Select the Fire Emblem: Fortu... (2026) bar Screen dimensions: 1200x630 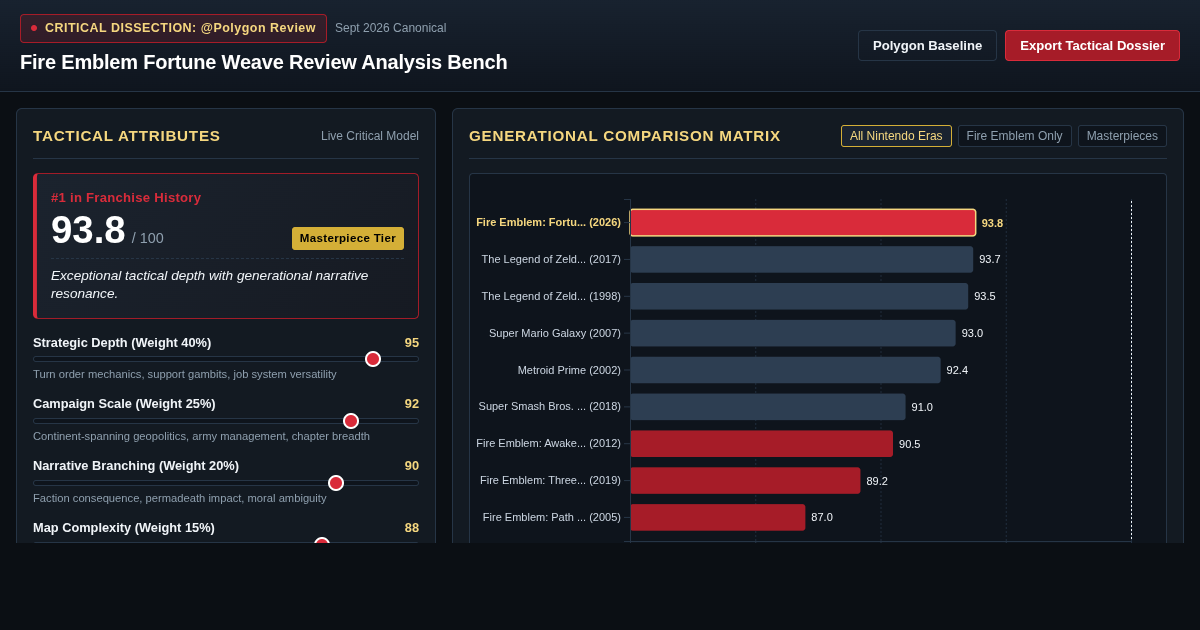pyautogui.click(x=803, y=223)
